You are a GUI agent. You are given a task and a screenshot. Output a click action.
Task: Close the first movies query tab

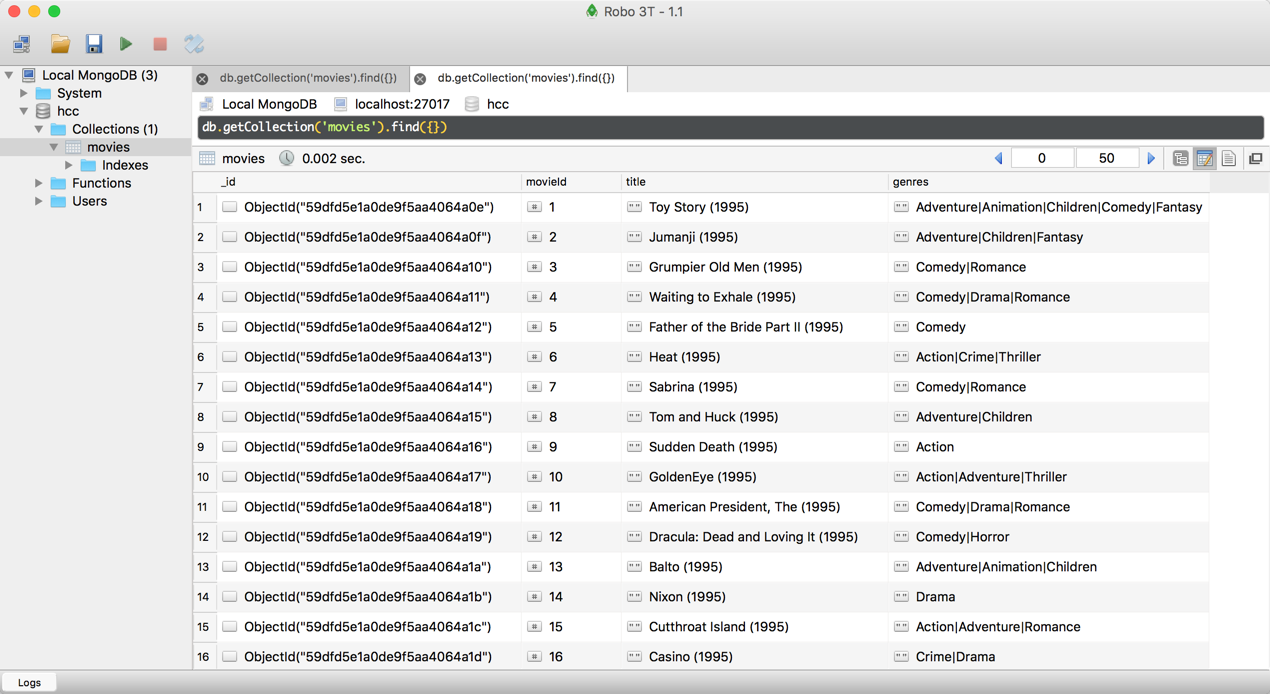tap(203, 79)
